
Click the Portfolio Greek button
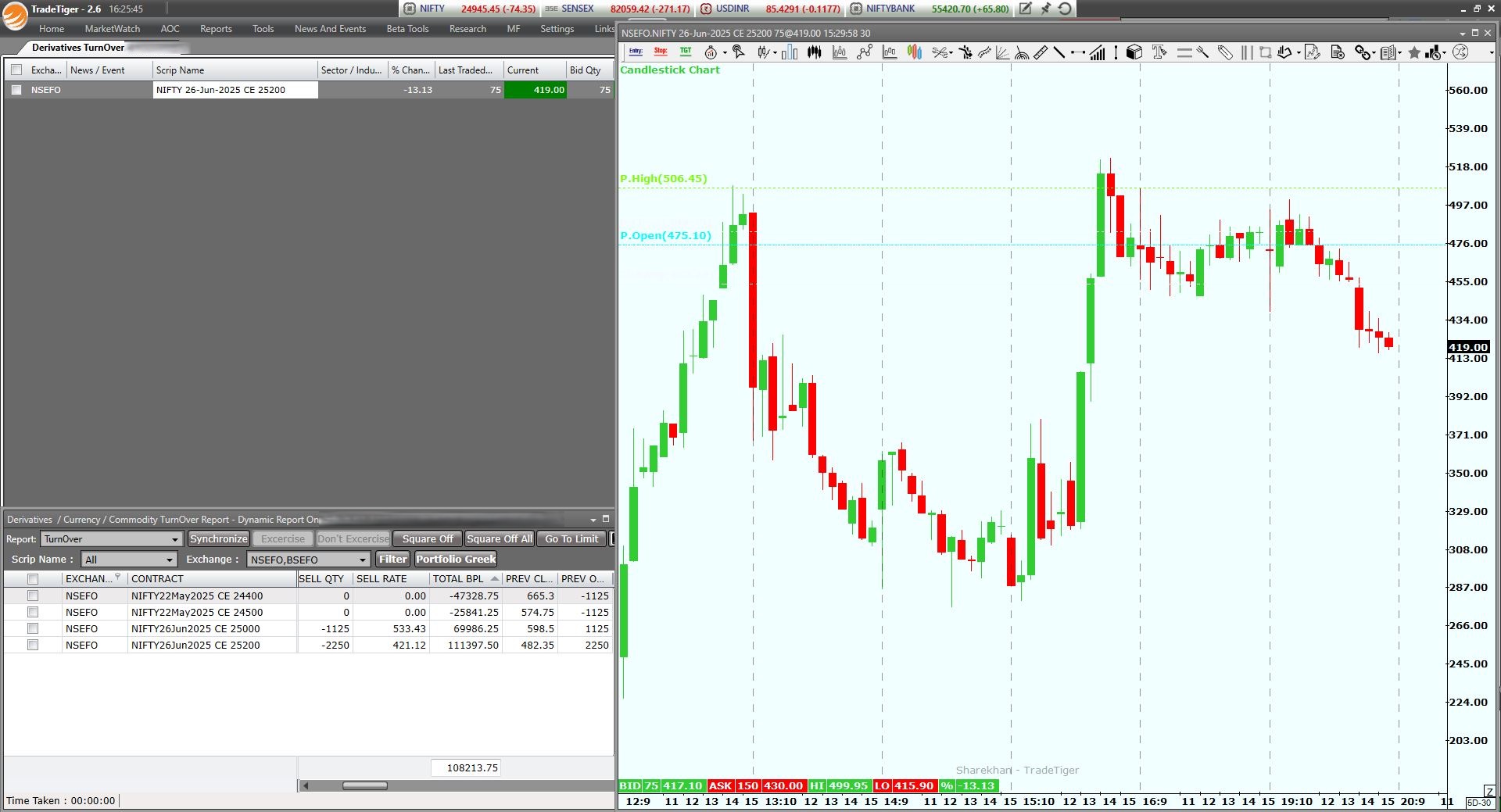pos(456,560)
